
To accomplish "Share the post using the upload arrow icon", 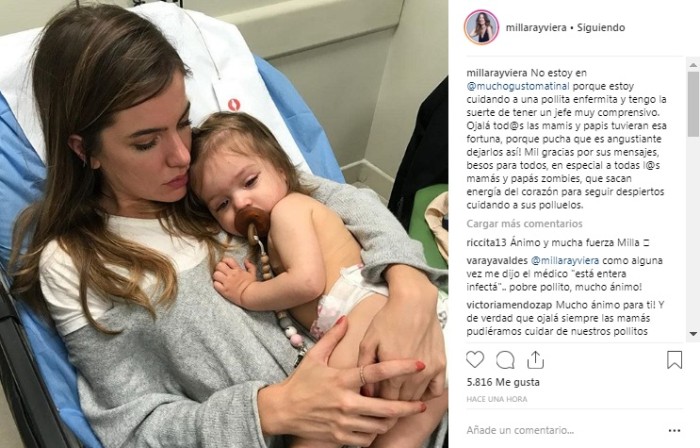I will (535, 360).
